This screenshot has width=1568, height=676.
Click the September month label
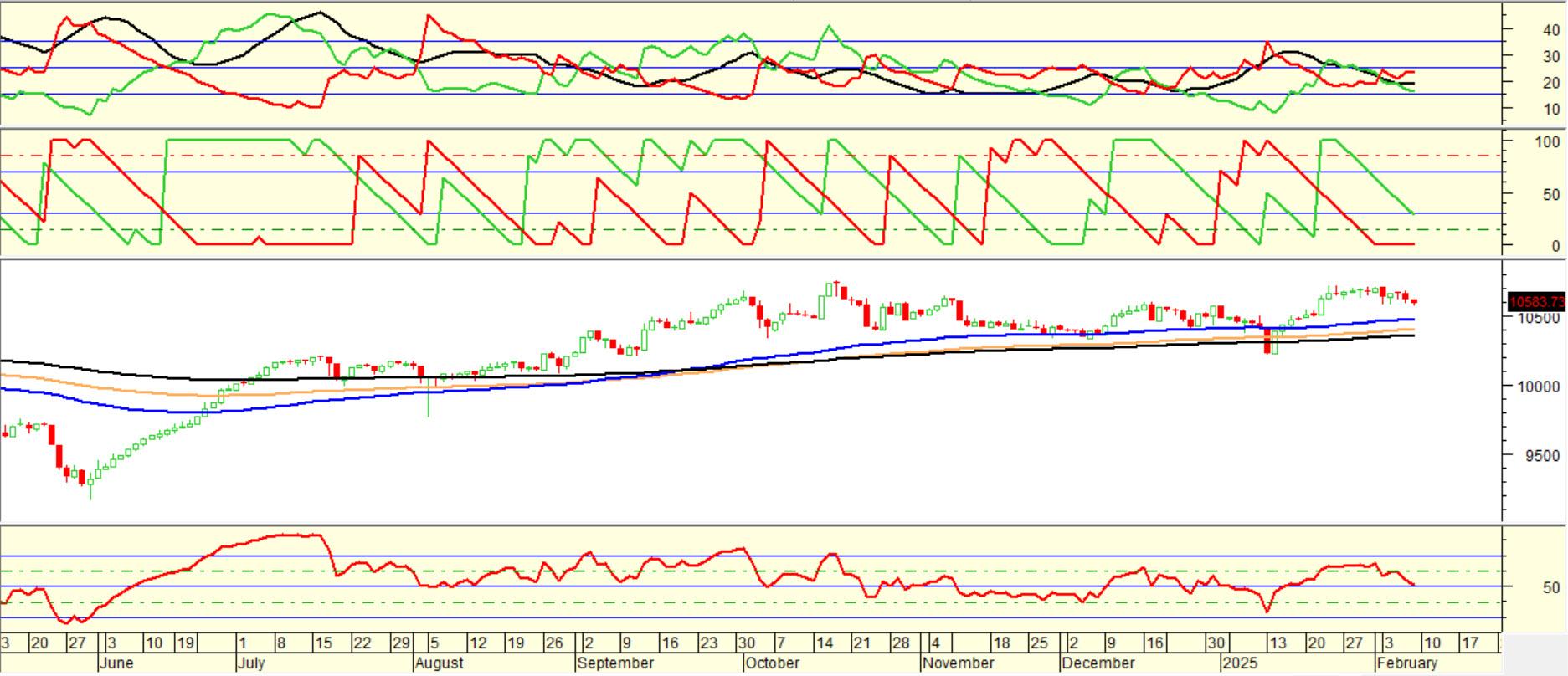pos(616,663)
